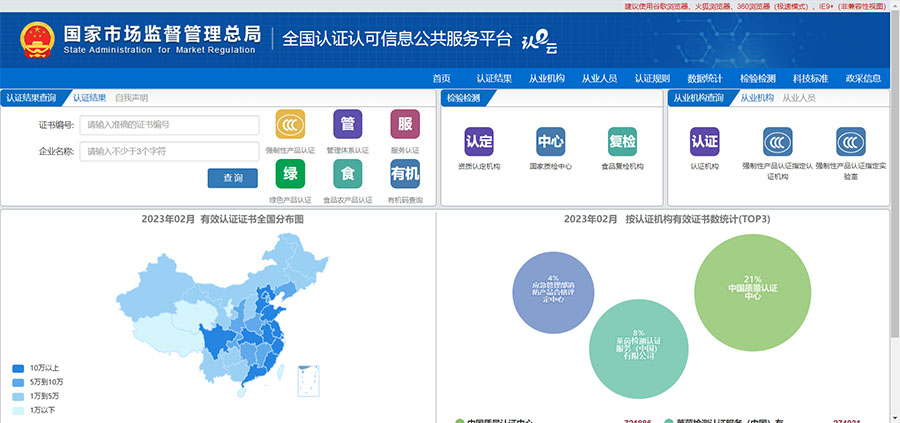Viewport: 900px width, 423px height.
Task: Open 认证规则 navigation menu item
Action: coord(652,79)
